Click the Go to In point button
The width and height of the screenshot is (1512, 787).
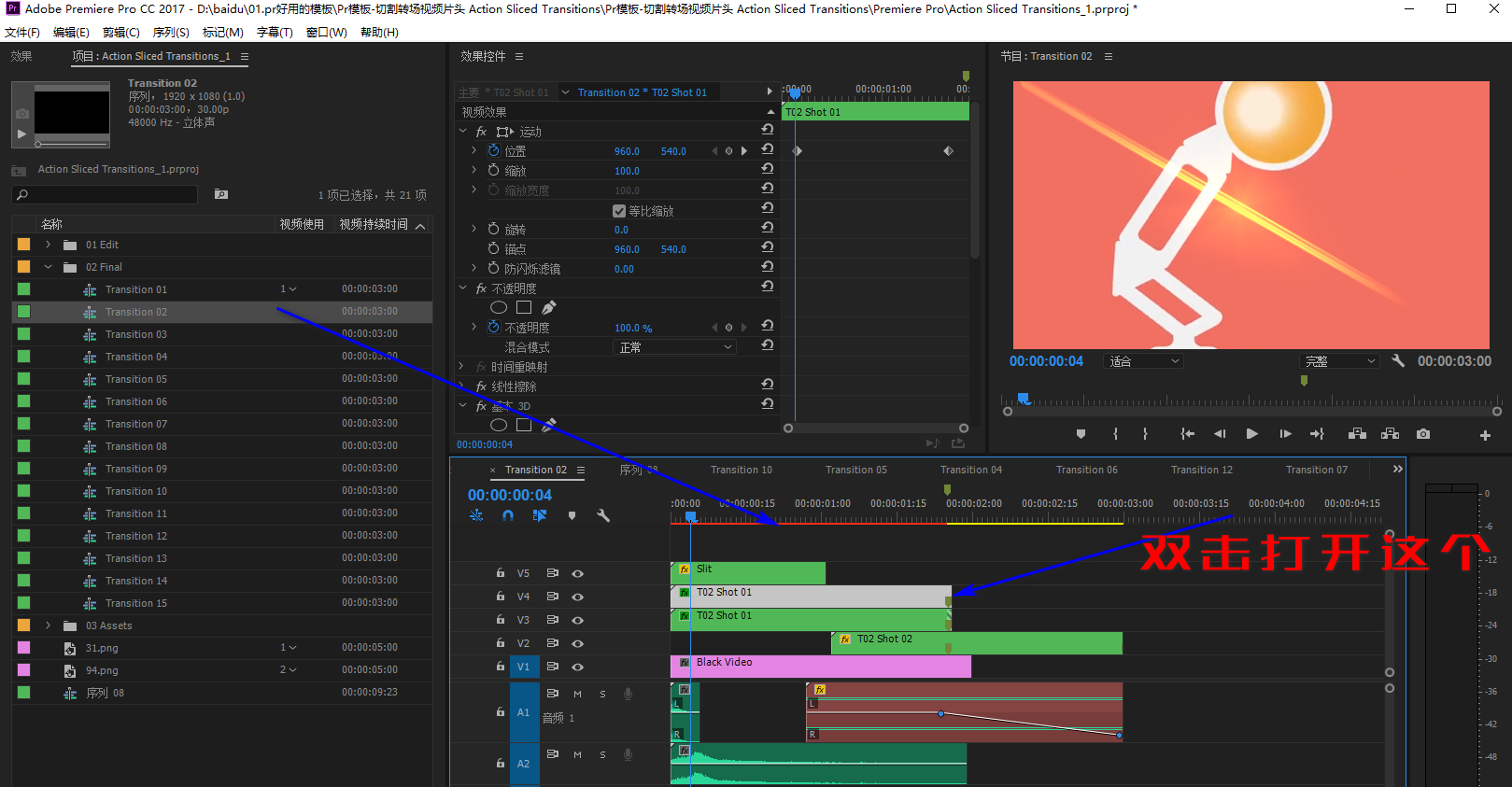pyautogui.click(x=1186, y=434)
